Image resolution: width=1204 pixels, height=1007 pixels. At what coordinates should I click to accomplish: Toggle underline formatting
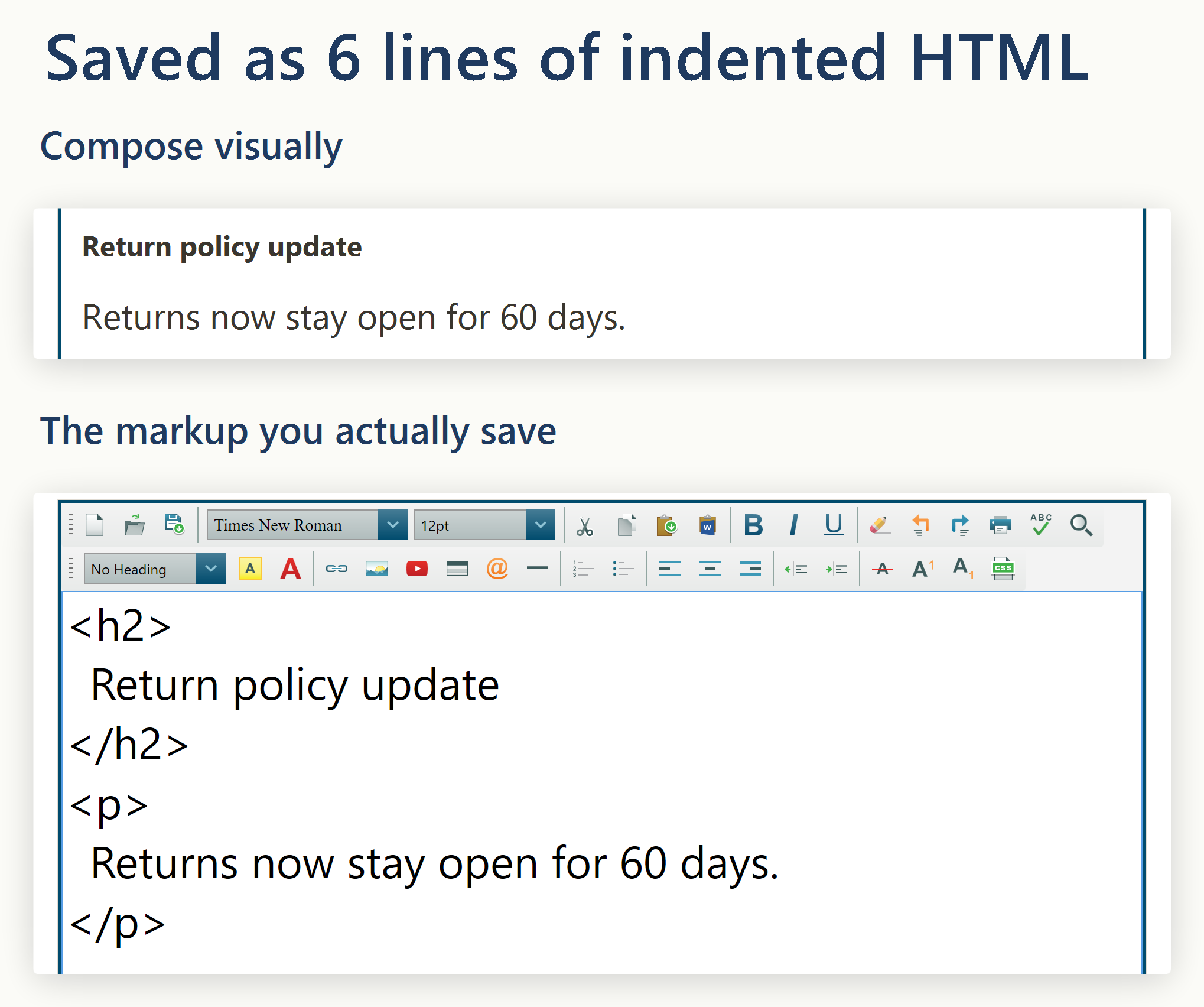pyautogui.click(x=834, y=525)
